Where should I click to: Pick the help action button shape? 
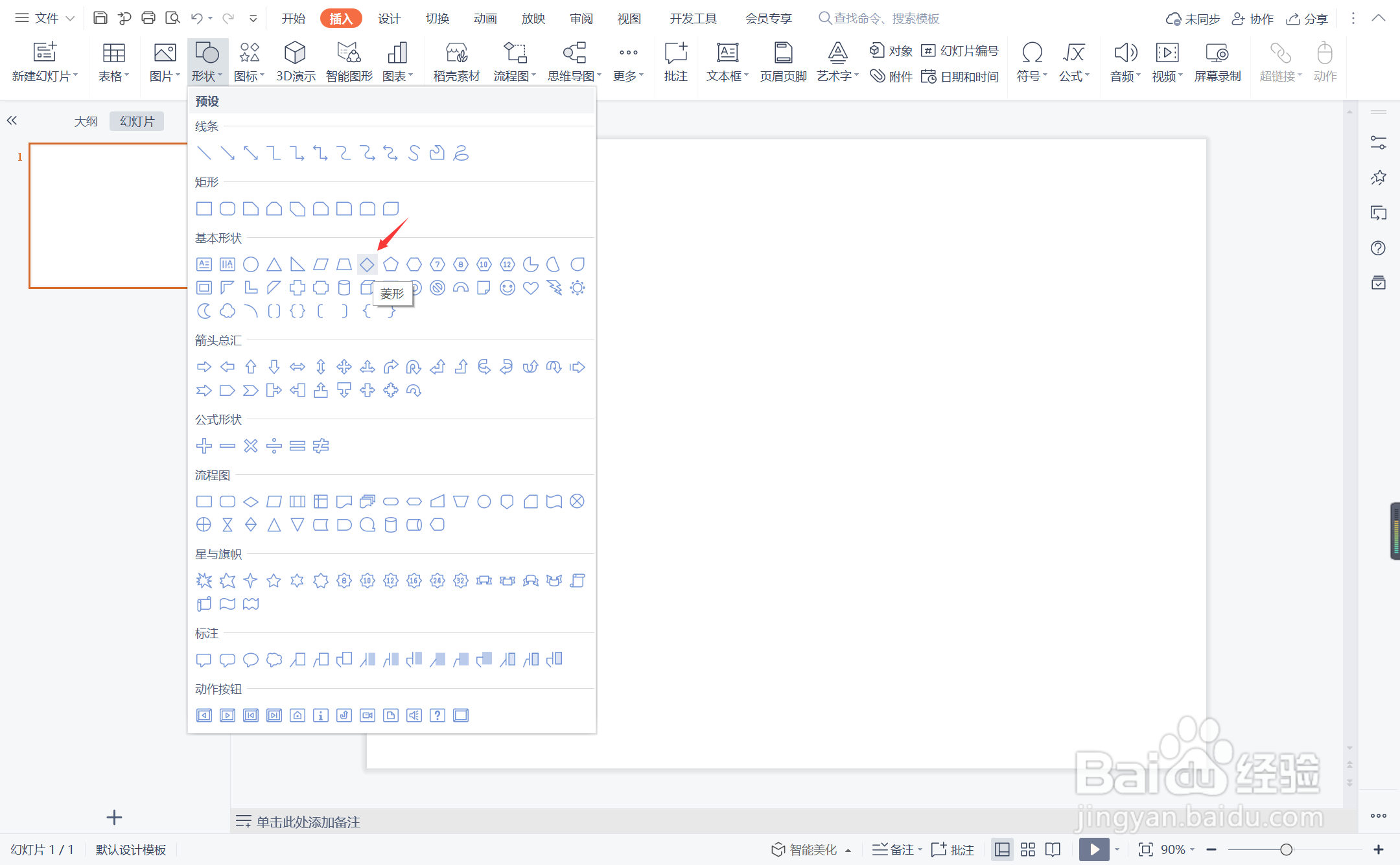pyautogui.click(x=437, y=715)
